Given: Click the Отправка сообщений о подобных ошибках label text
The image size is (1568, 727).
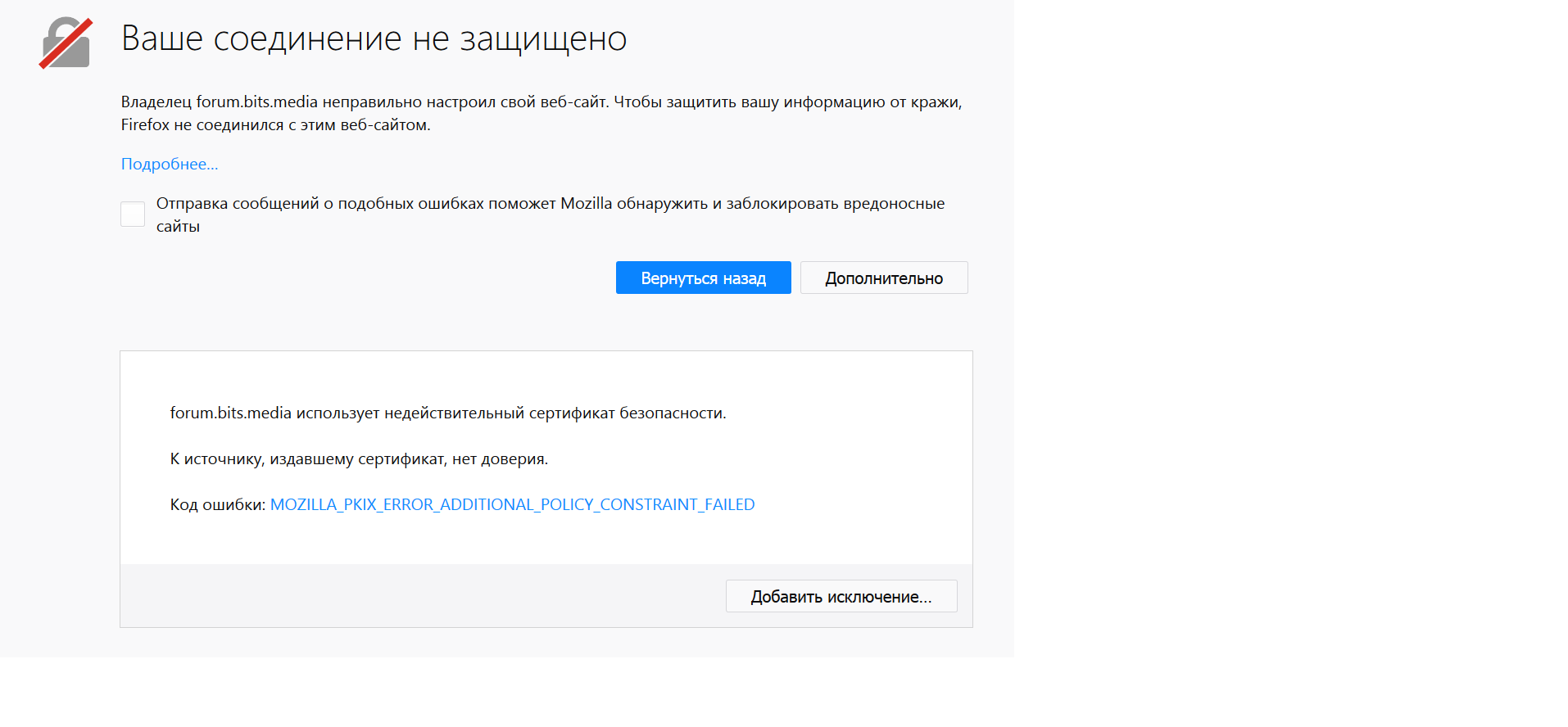Looking at the screenshot, I should pyautogui.click(x=551, y=214).
